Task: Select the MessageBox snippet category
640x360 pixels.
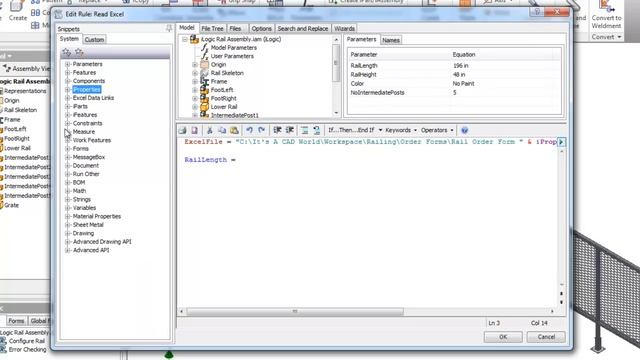Action: [x=89, y=157]
